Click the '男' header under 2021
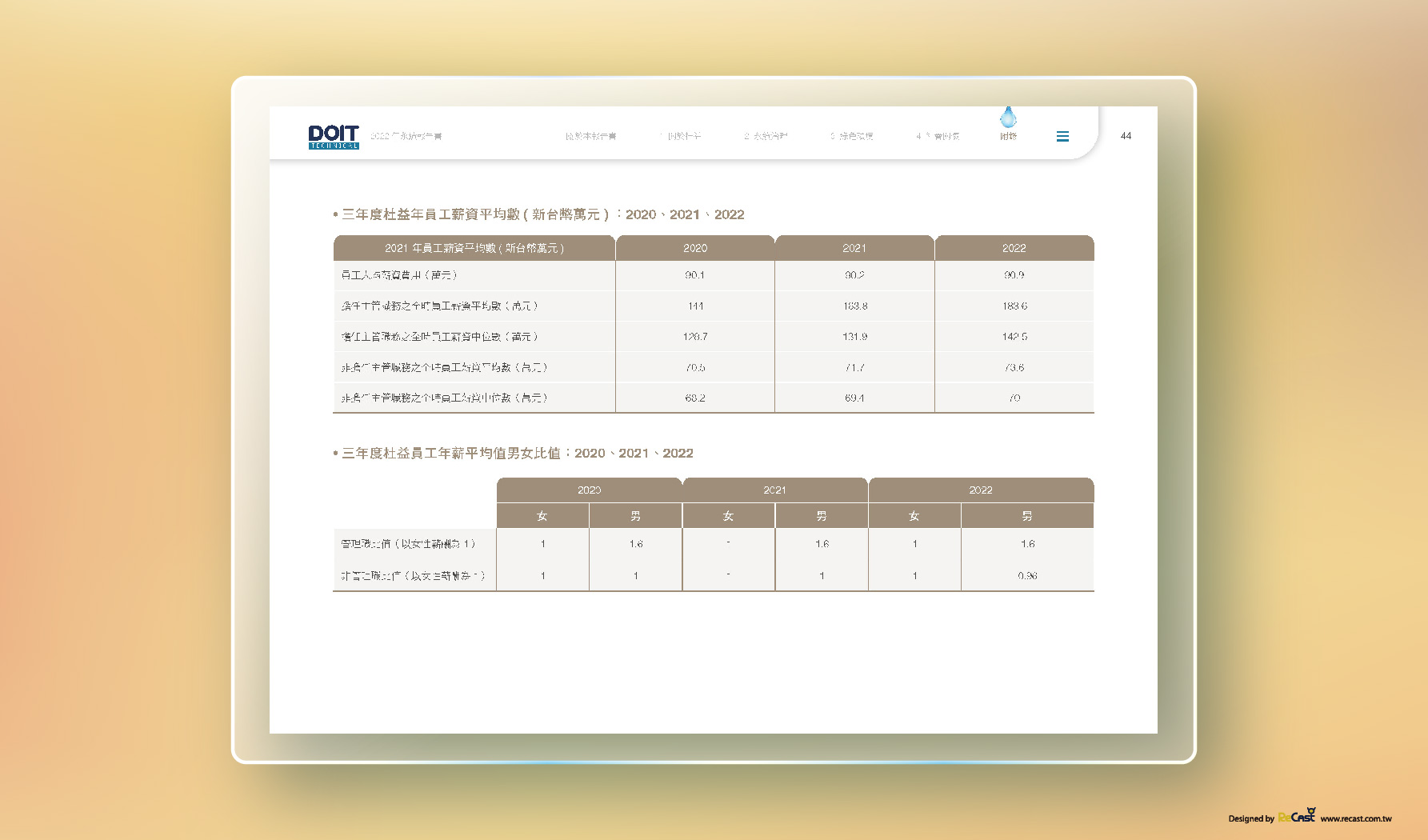The image size is (1428, 840). (x=822, y=516)
